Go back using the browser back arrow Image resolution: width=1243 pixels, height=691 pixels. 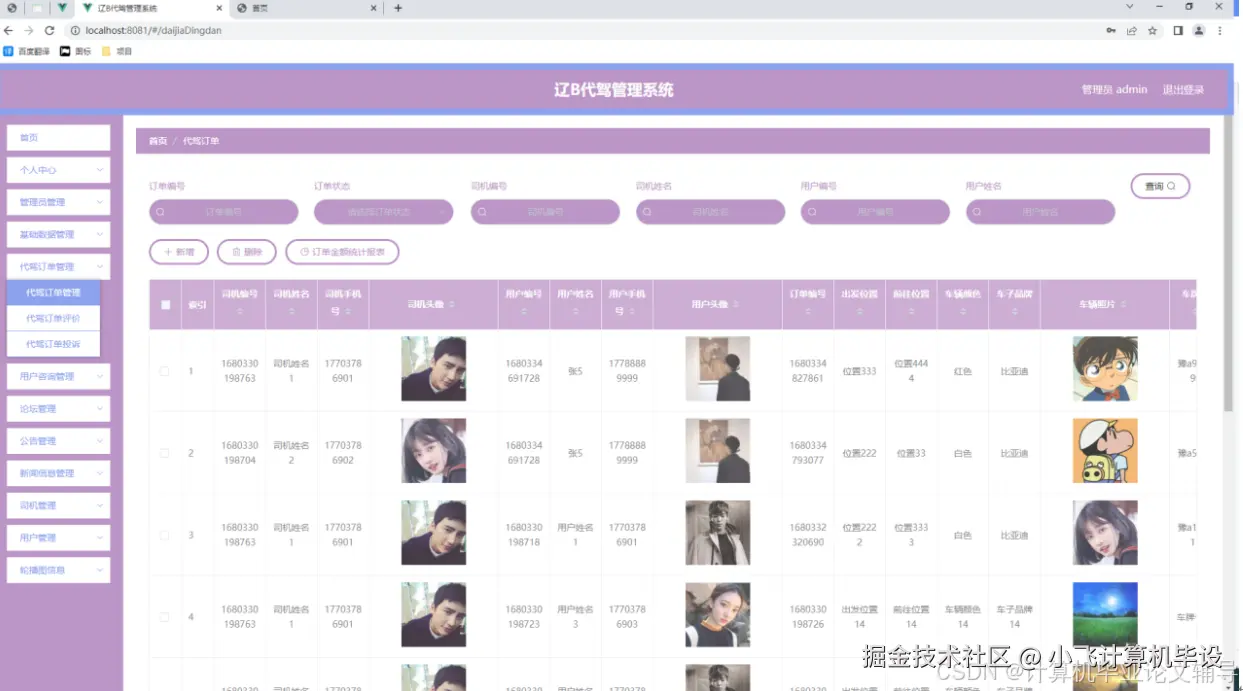[x=9, y=30]
